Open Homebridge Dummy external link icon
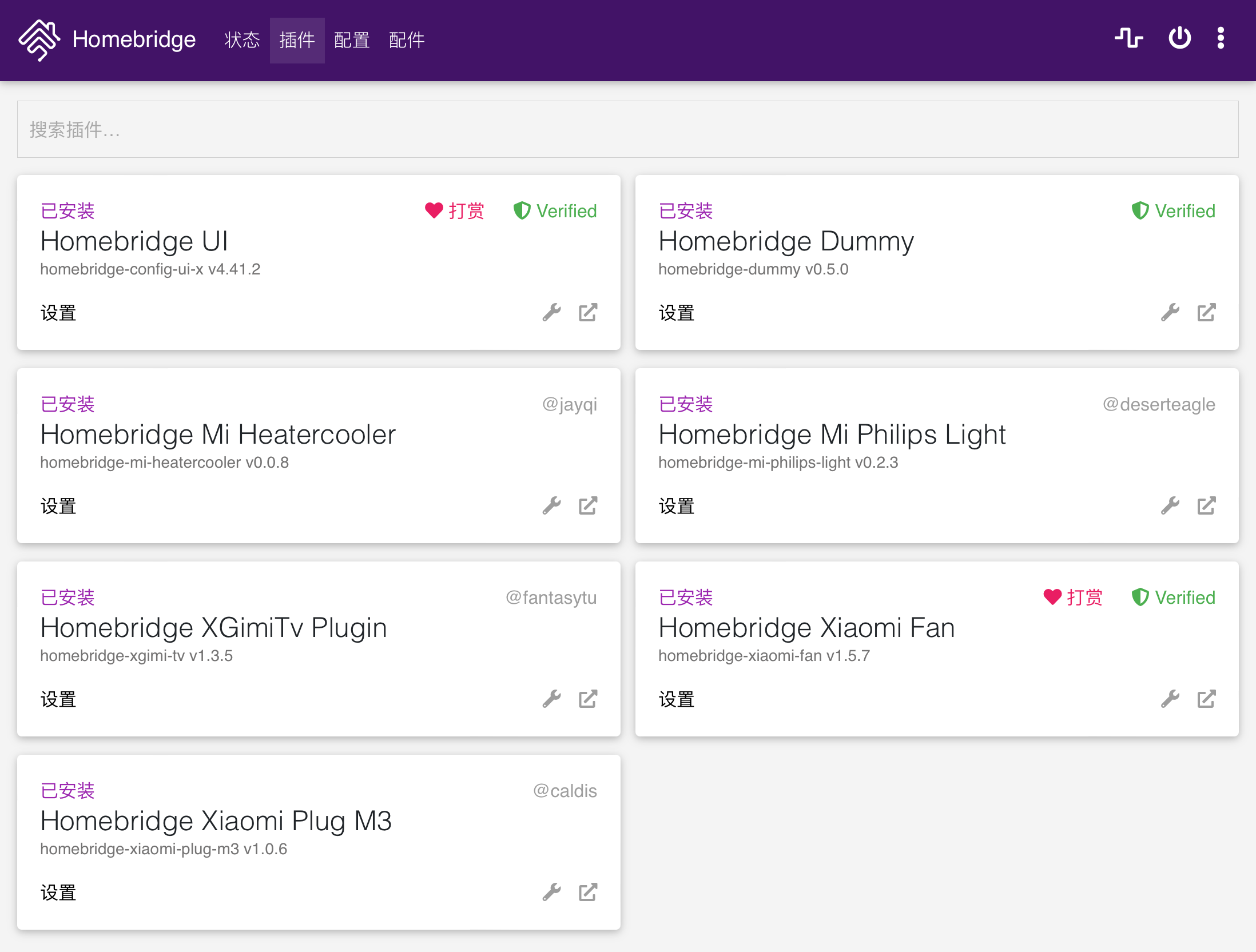Viewport: 1256px width, 952px height. 1206,313
